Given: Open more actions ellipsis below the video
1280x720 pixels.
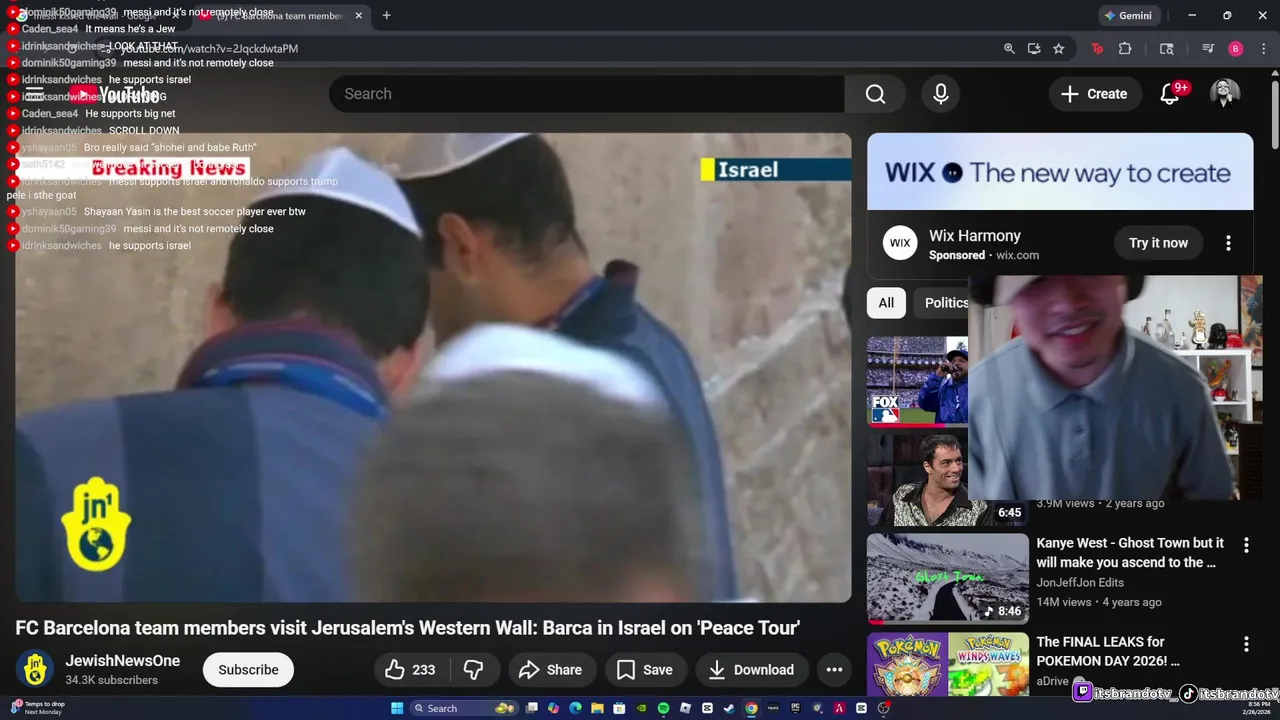Looking at the screenshot, I should click(834, 670).
